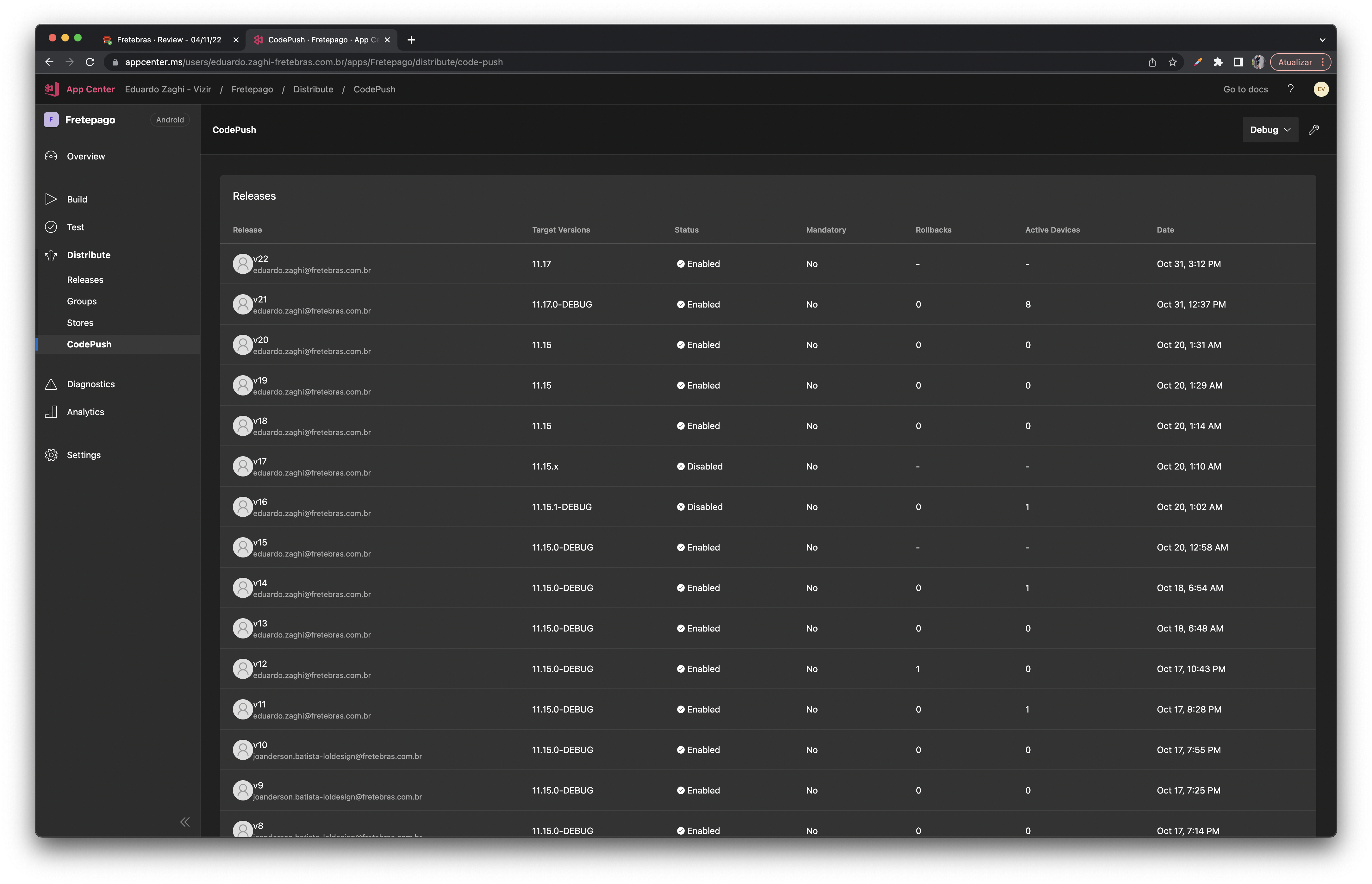1372x884 pixels.
Task: Switch to the Fretebras Review browser tab
Action: tap(169, 40)
